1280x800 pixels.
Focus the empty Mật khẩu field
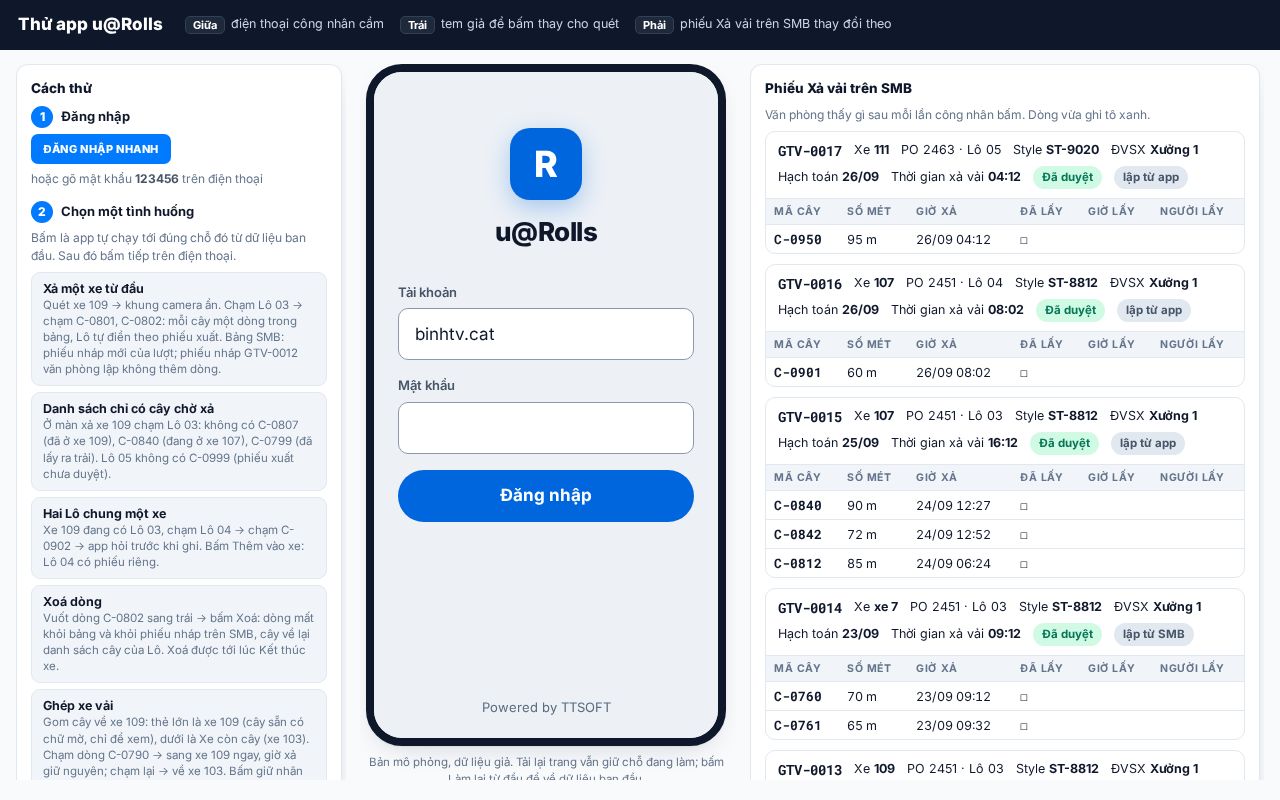[546, 428]
